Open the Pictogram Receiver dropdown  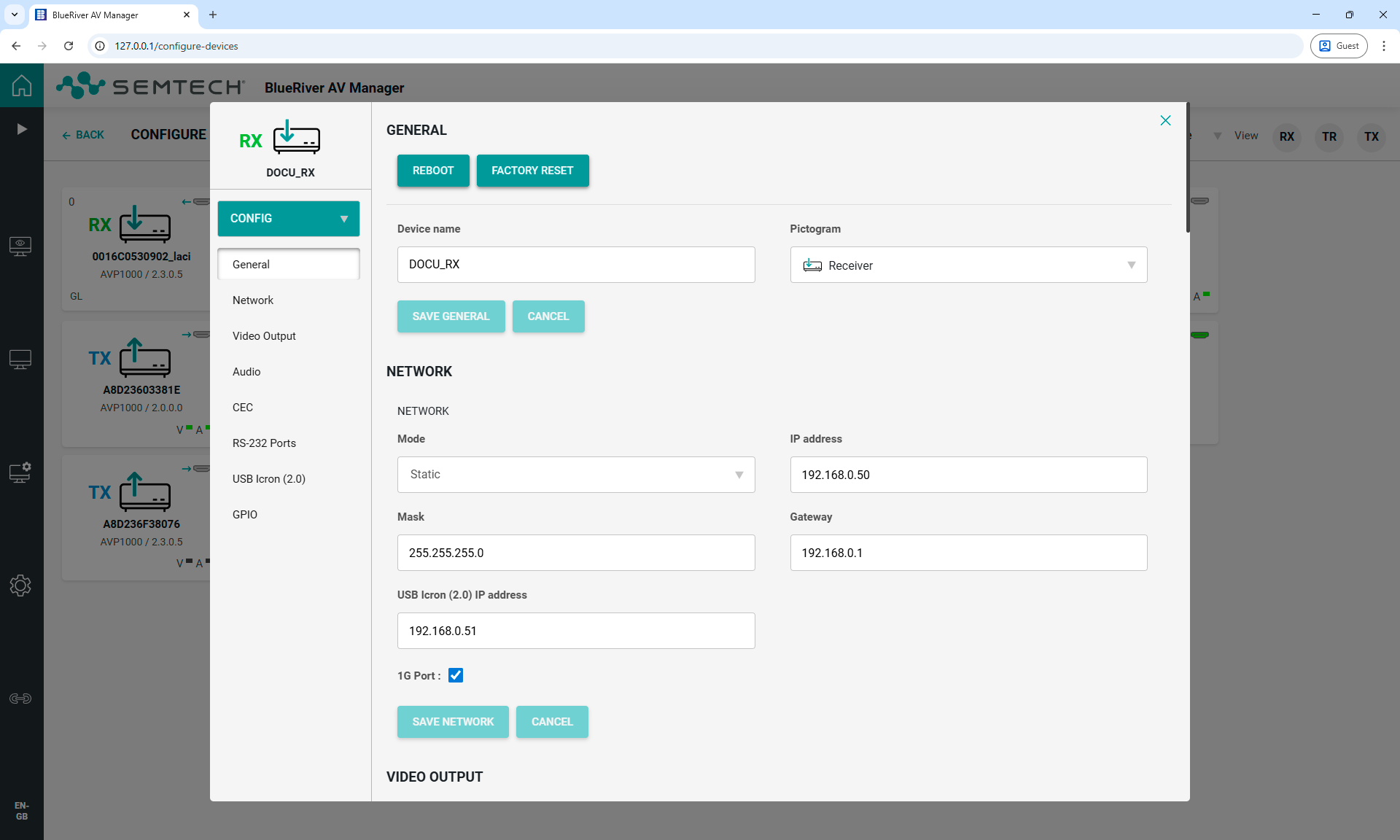[x=968, y=265]
